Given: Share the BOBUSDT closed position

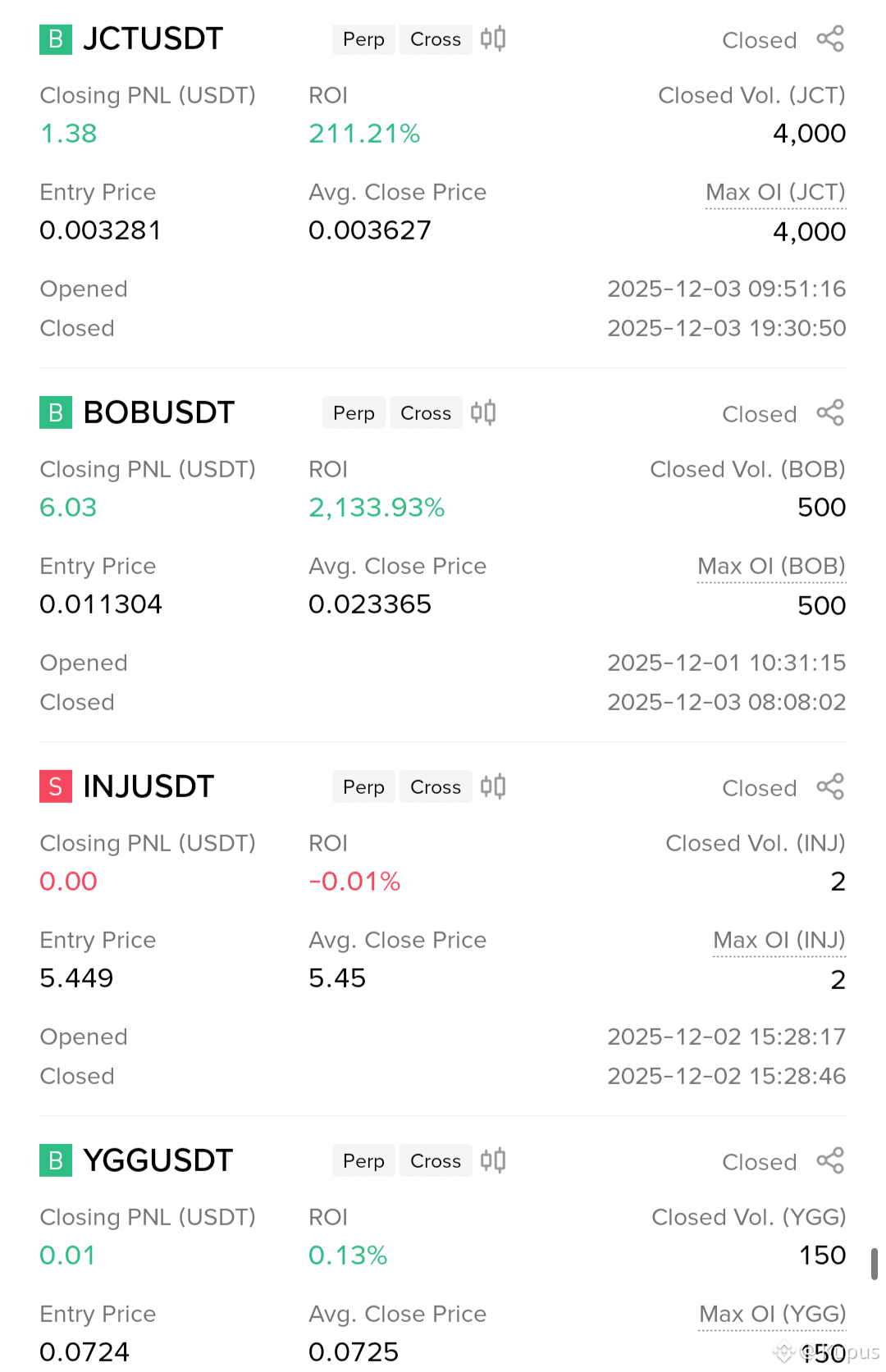Looking at the screenshot, I should coord(830,413).
